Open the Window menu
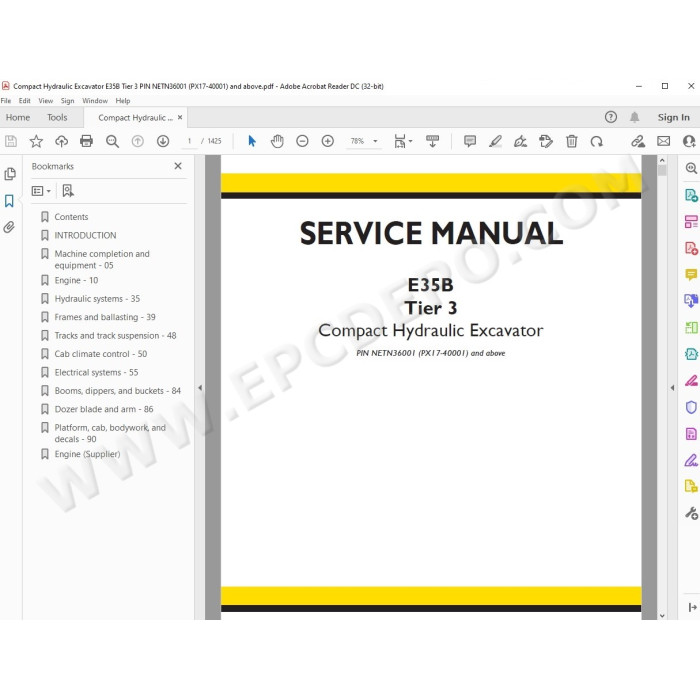 [95, 101]
